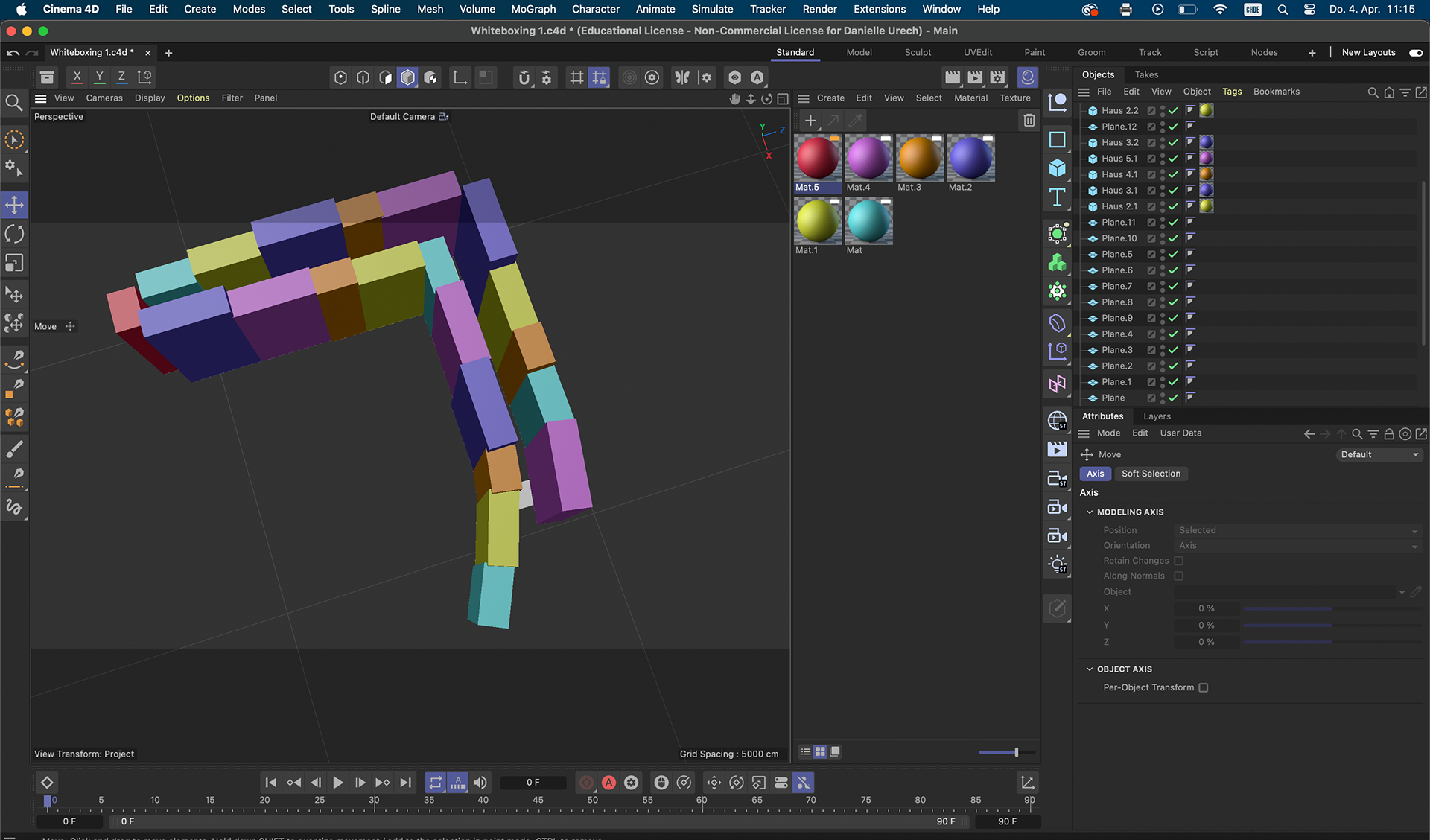The image size is (1430, 840).
Task: Click the Cube primitive icon
Action: [x=1057, y=168]
